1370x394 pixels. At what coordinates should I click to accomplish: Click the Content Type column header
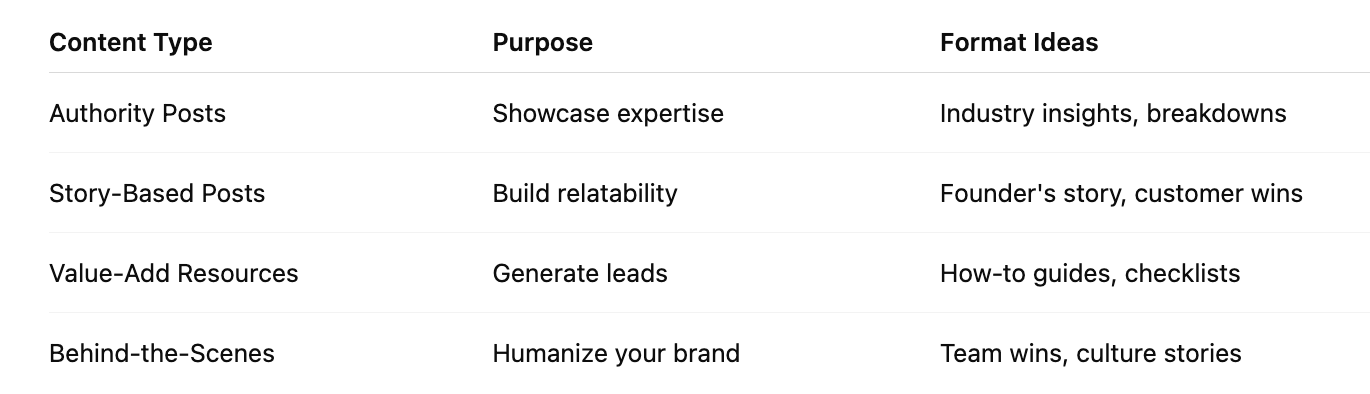(131, 43)
